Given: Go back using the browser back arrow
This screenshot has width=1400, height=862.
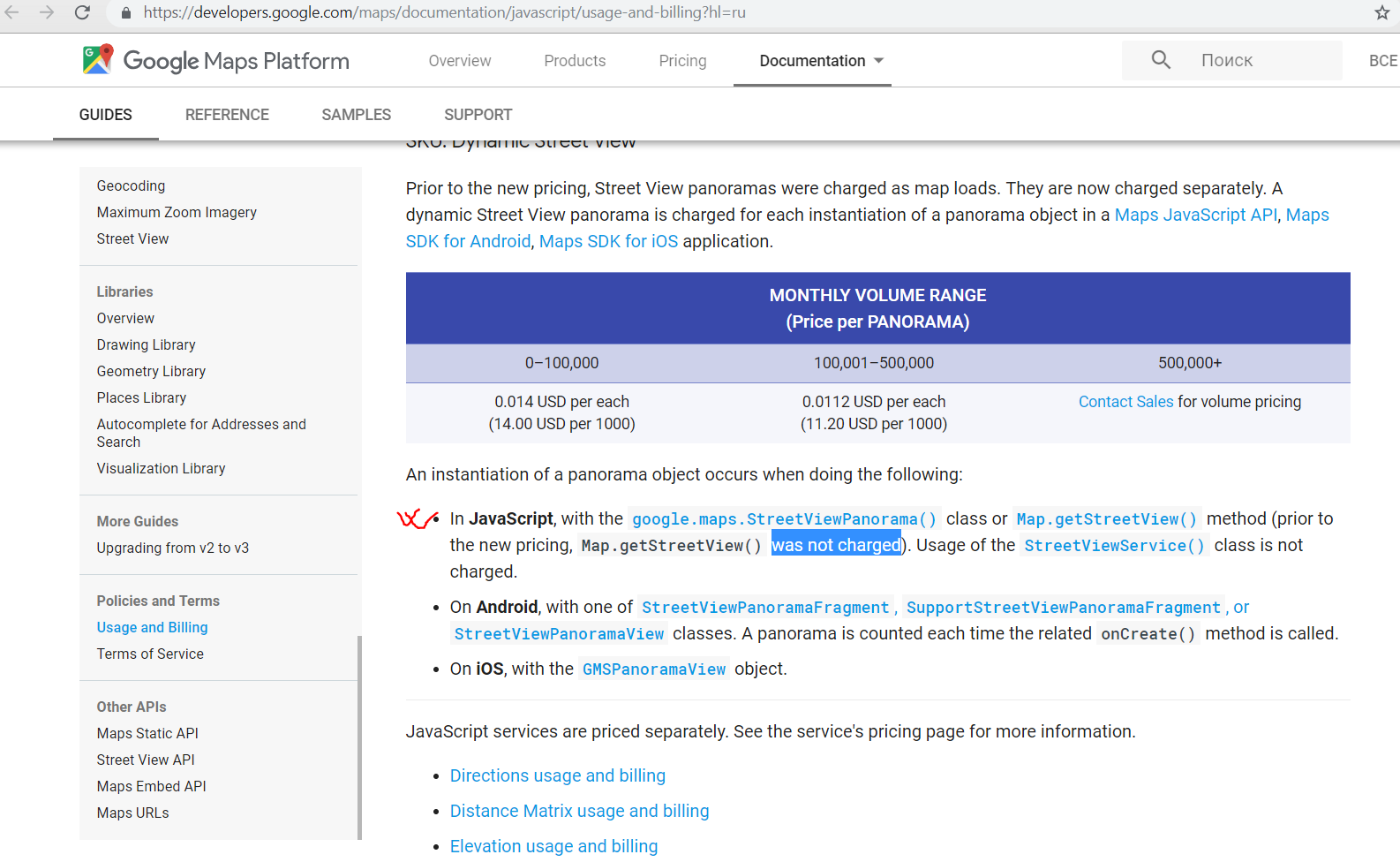Looking at the screenshot, I should coord(12,12).
